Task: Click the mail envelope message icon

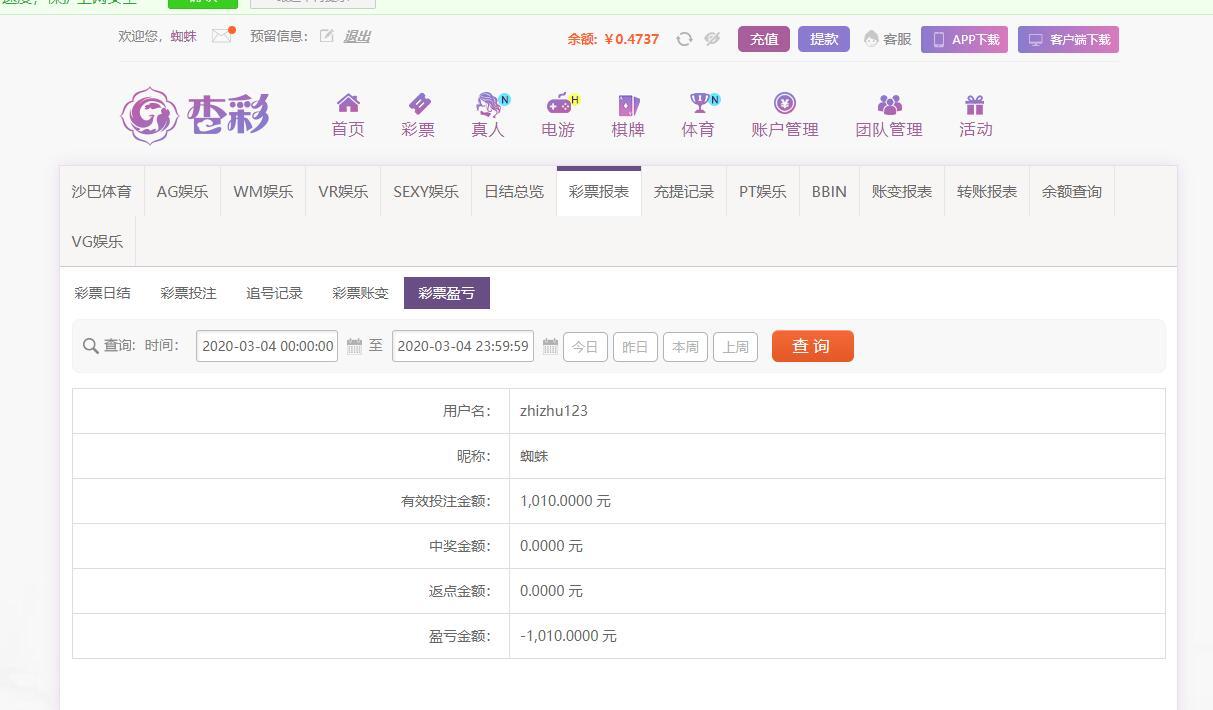Action: [x=221, y=36]
